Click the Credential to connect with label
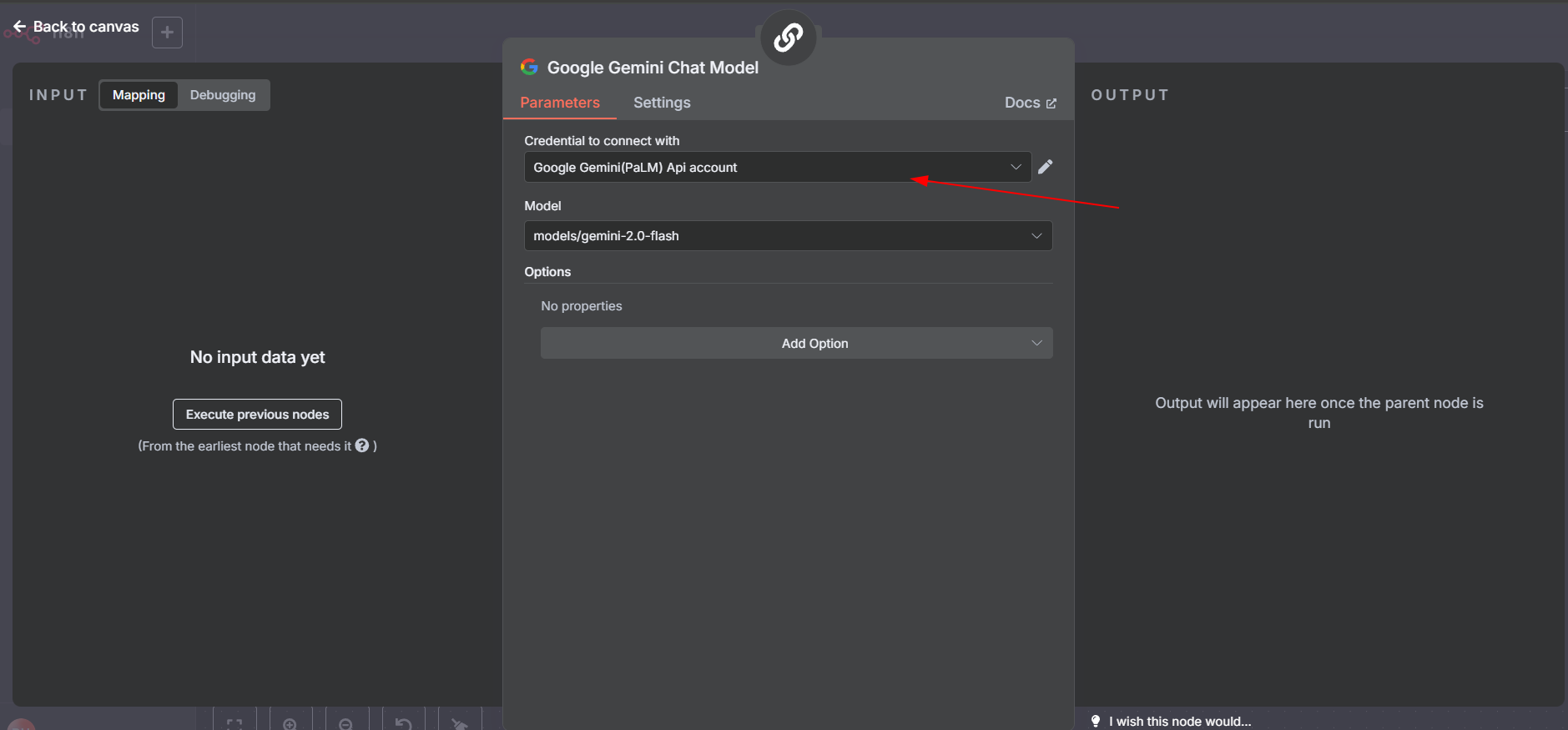This screenshot has height=730, width=1568. click(602, 141)
